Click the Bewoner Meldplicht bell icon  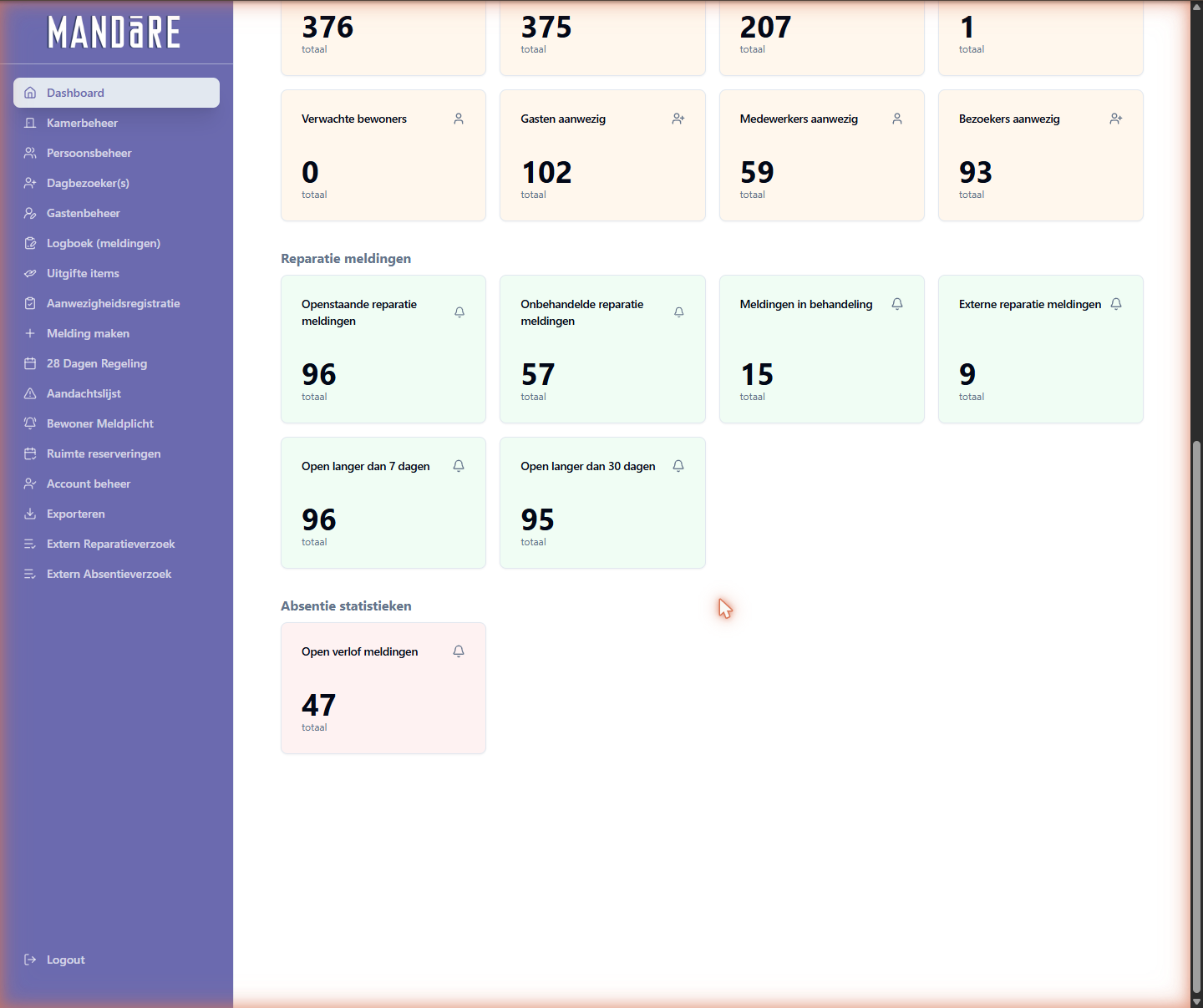30,423
